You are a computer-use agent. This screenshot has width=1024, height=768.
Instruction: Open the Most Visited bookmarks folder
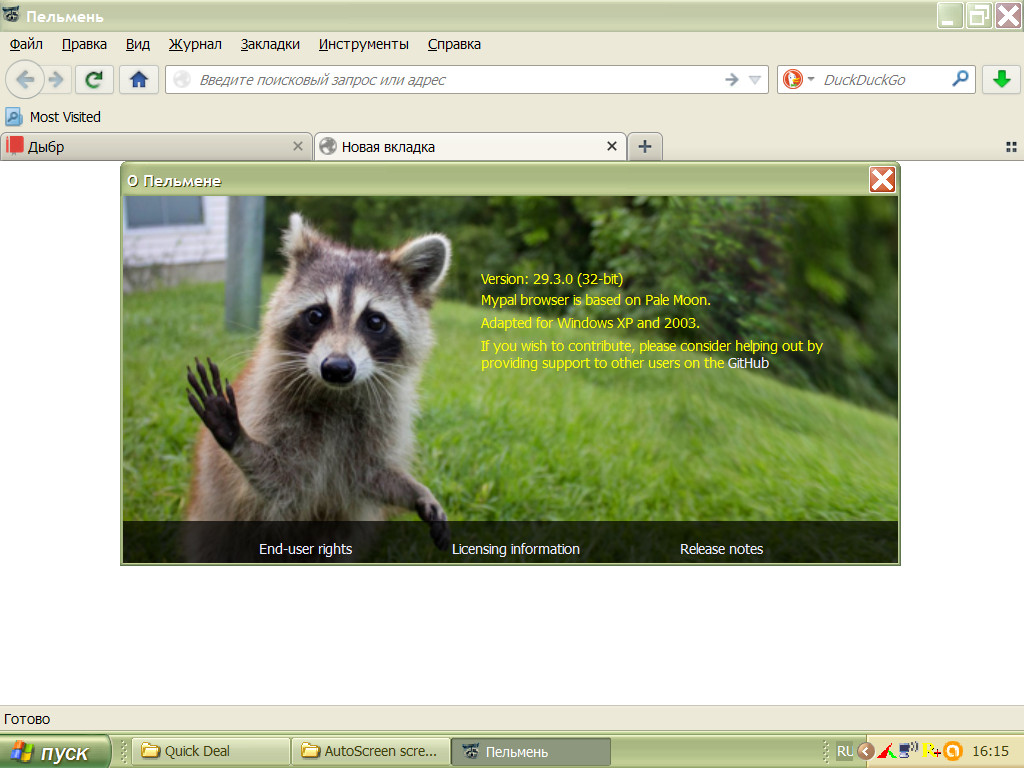pyautogui.click(x=53, y=117)
